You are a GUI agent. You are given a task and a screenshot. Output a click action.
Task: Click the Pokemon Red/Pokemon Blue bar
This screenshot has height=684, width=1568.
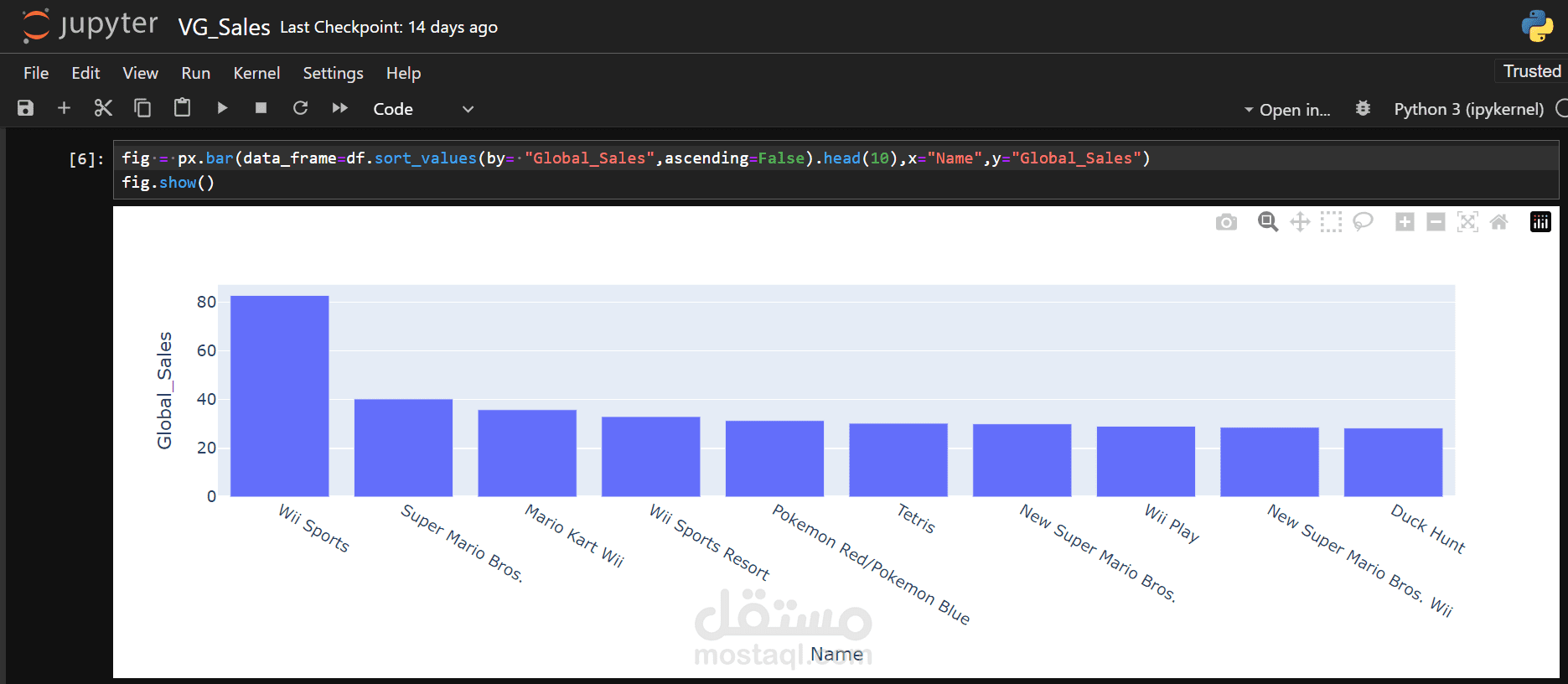tap(774, 459)
